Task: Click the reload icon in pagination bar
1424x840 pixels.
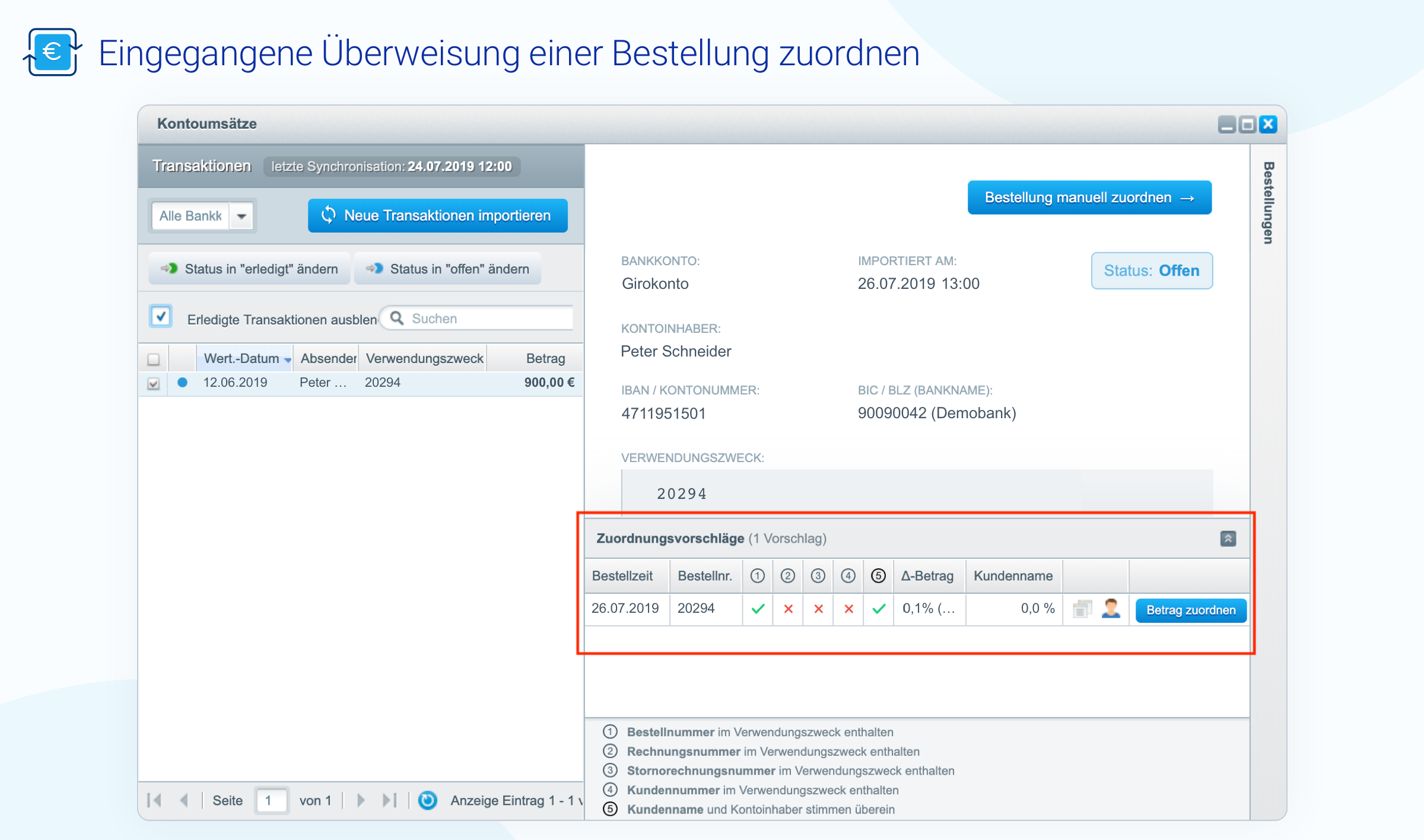Action: click(427, 800)
